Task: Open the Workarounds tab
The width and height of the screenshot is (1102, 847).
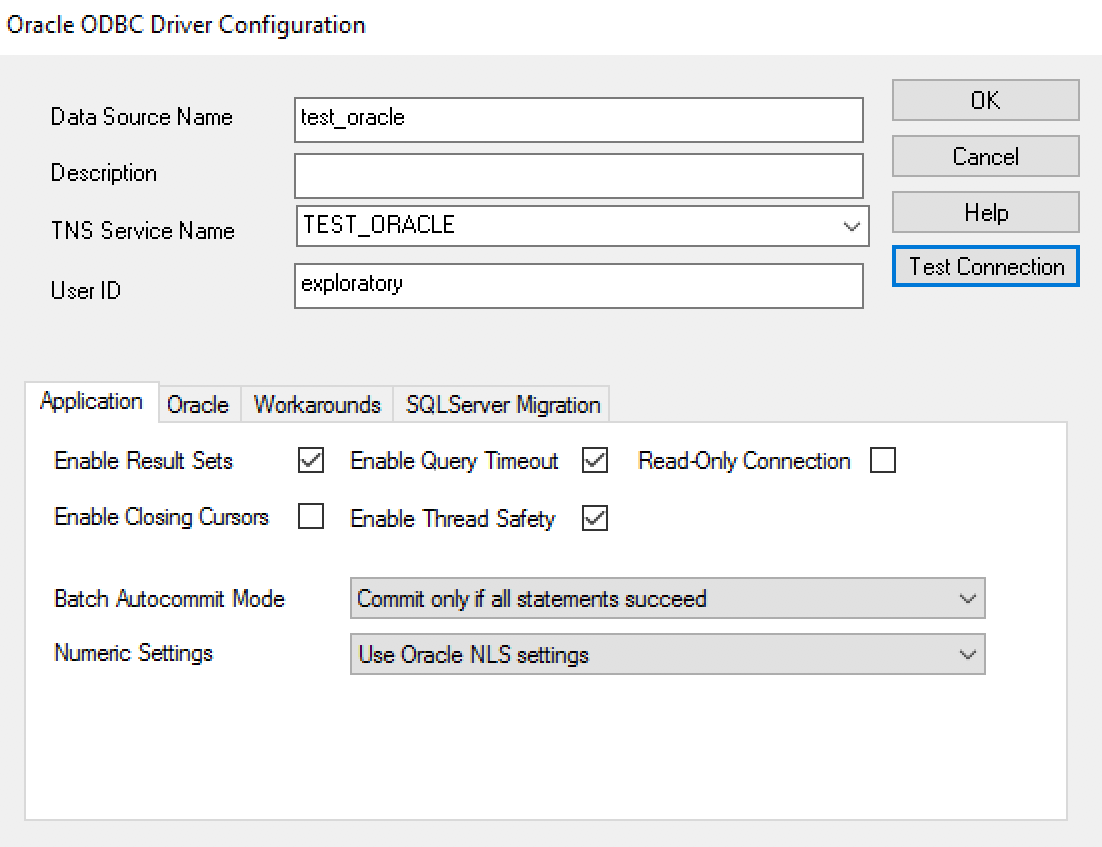Action: pyautogui.click(x=317, y=405)
